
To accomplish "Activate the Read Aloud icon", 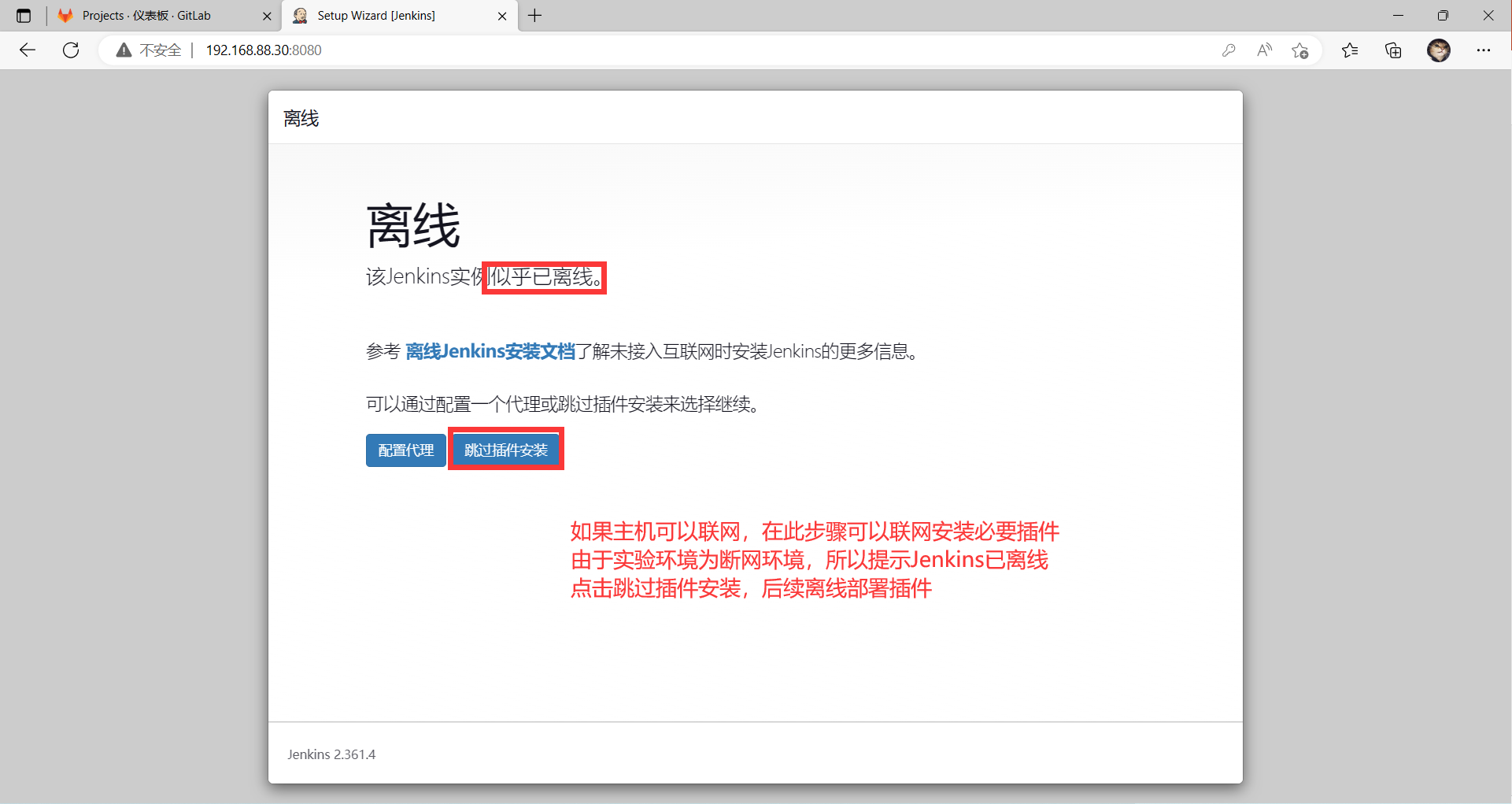I will tap(1265, 50).
